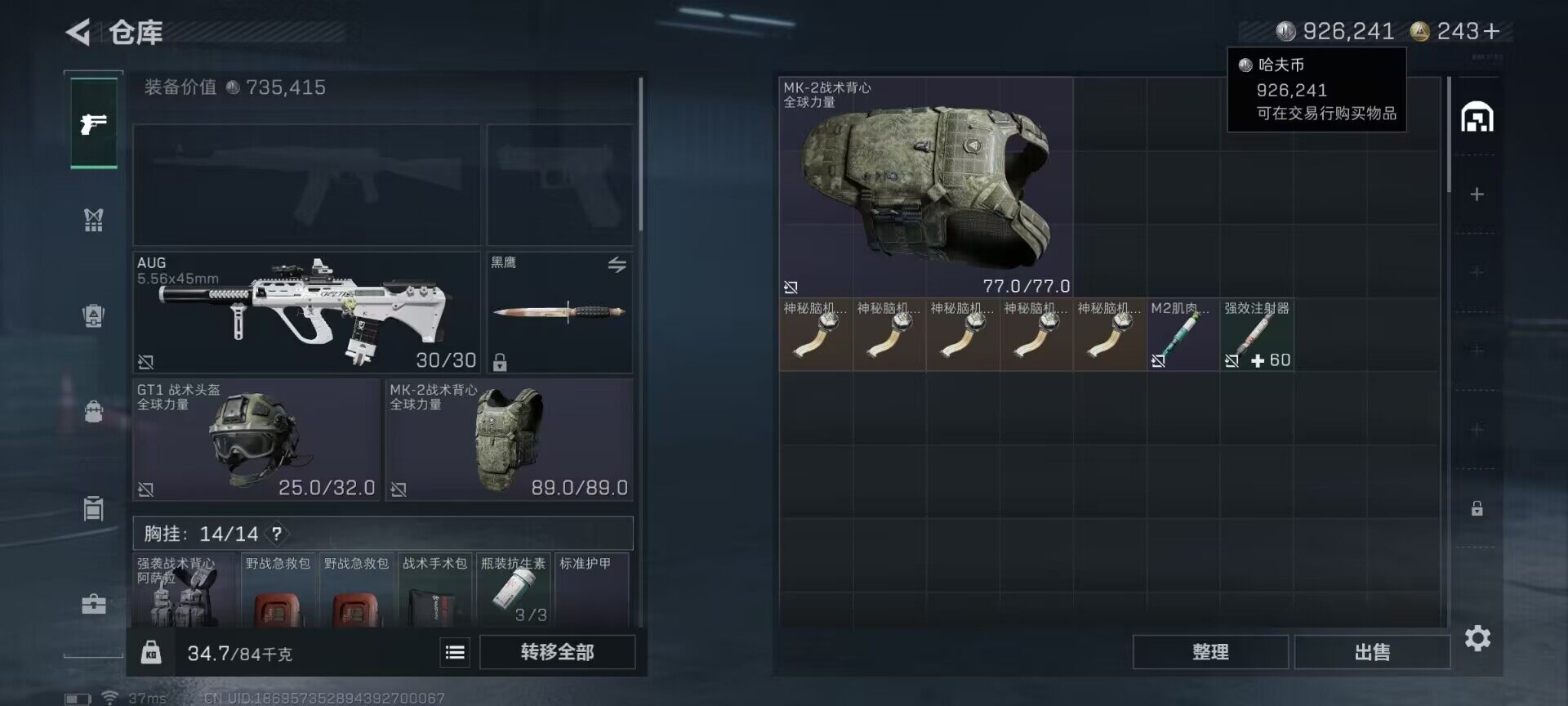Select the weapons tab with the pistol icon

(94, 123)
